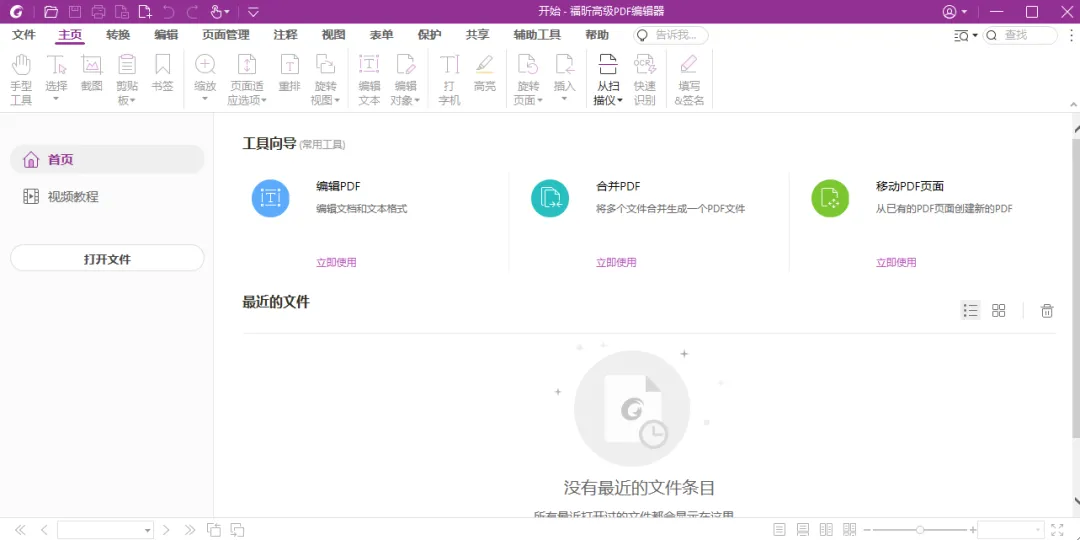Click the zoom in plus button
This screenshot has width=1080, height=540.
(973, 530)
